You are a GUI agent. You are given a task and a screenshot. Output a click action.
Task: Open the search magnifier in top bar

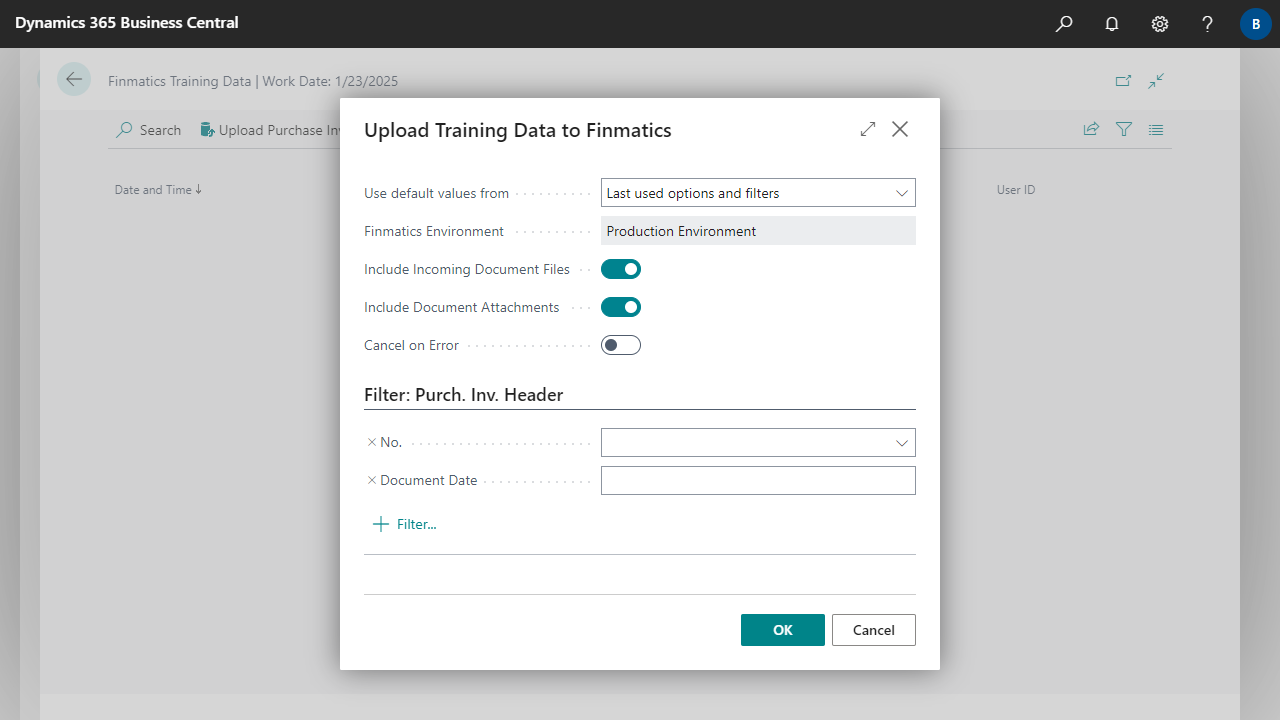pyautogui.click(x=1064, y=24)
